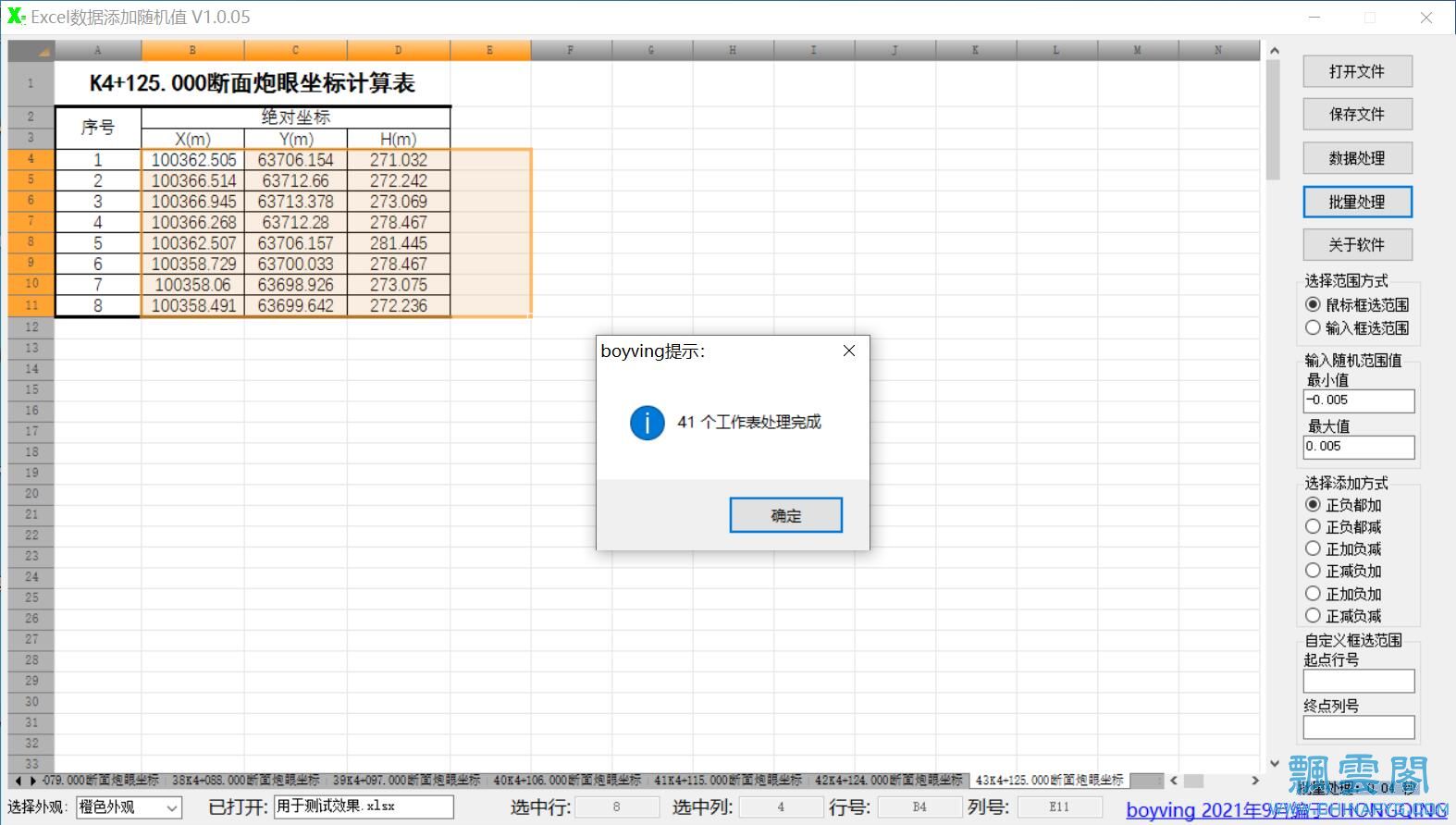Click the sheet tabs scroll-right arrow
This screenshot has width=1456, height=825.
point(33,782)
